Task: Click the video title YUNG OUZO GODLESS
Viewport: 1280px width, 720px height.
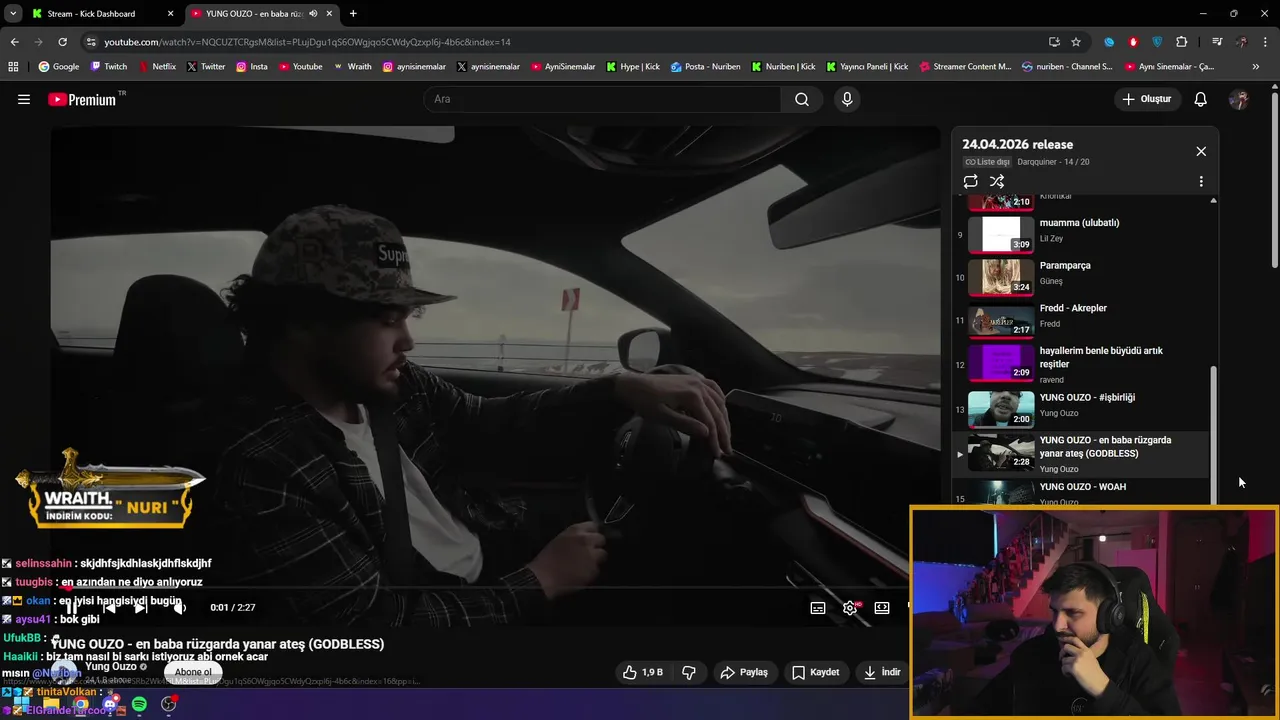Action: coord(218,644)
